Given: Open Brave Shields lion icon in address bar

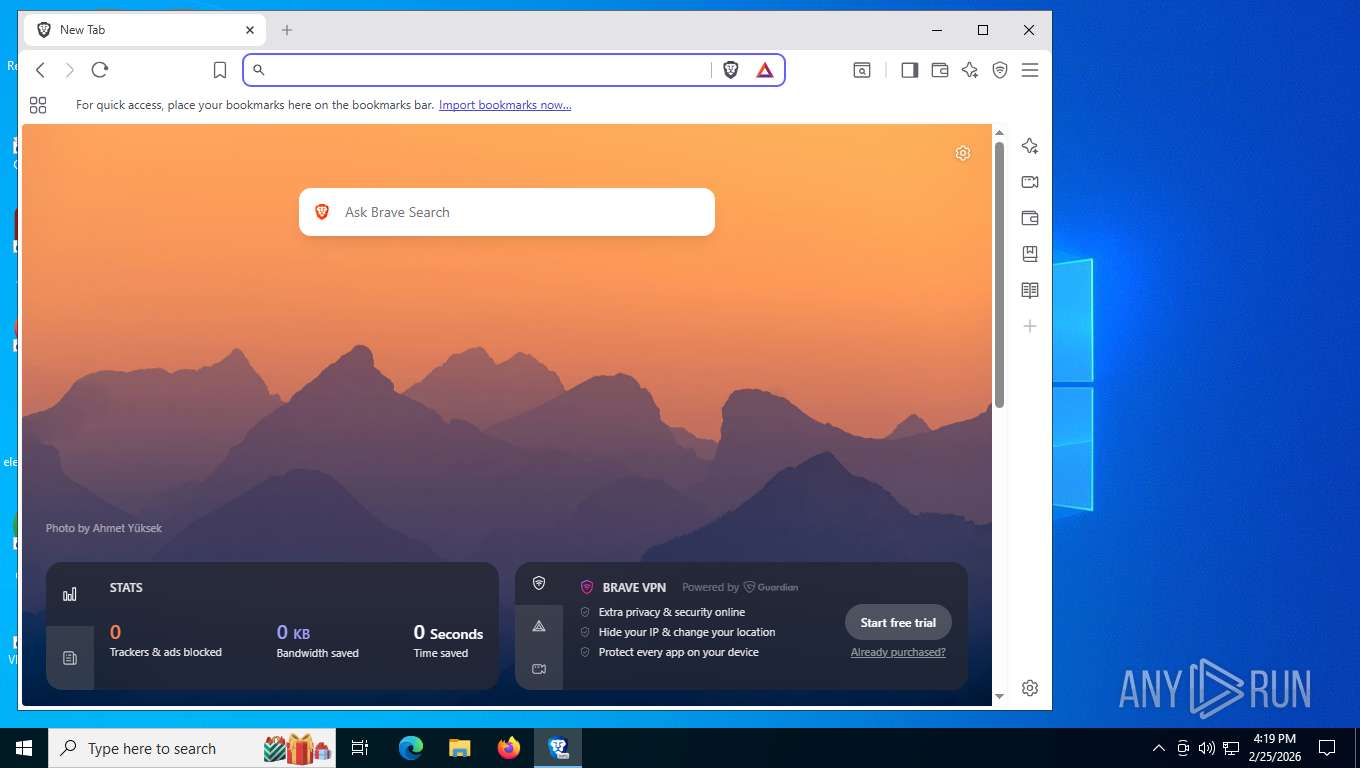Looking at the screenshot, I should pyautogui.click(x=731, y=70).
